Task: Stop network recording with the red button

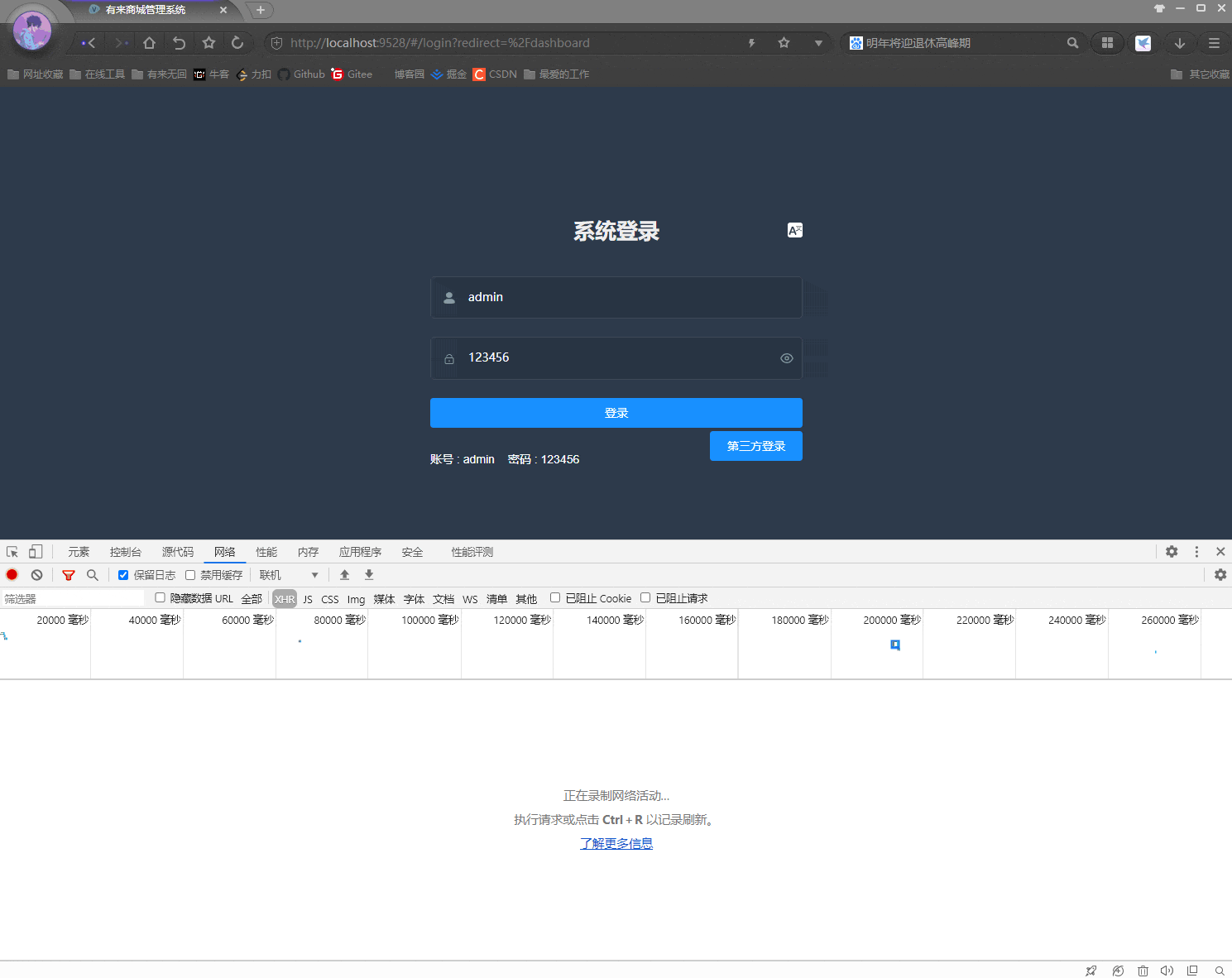Action: [12, 575]
